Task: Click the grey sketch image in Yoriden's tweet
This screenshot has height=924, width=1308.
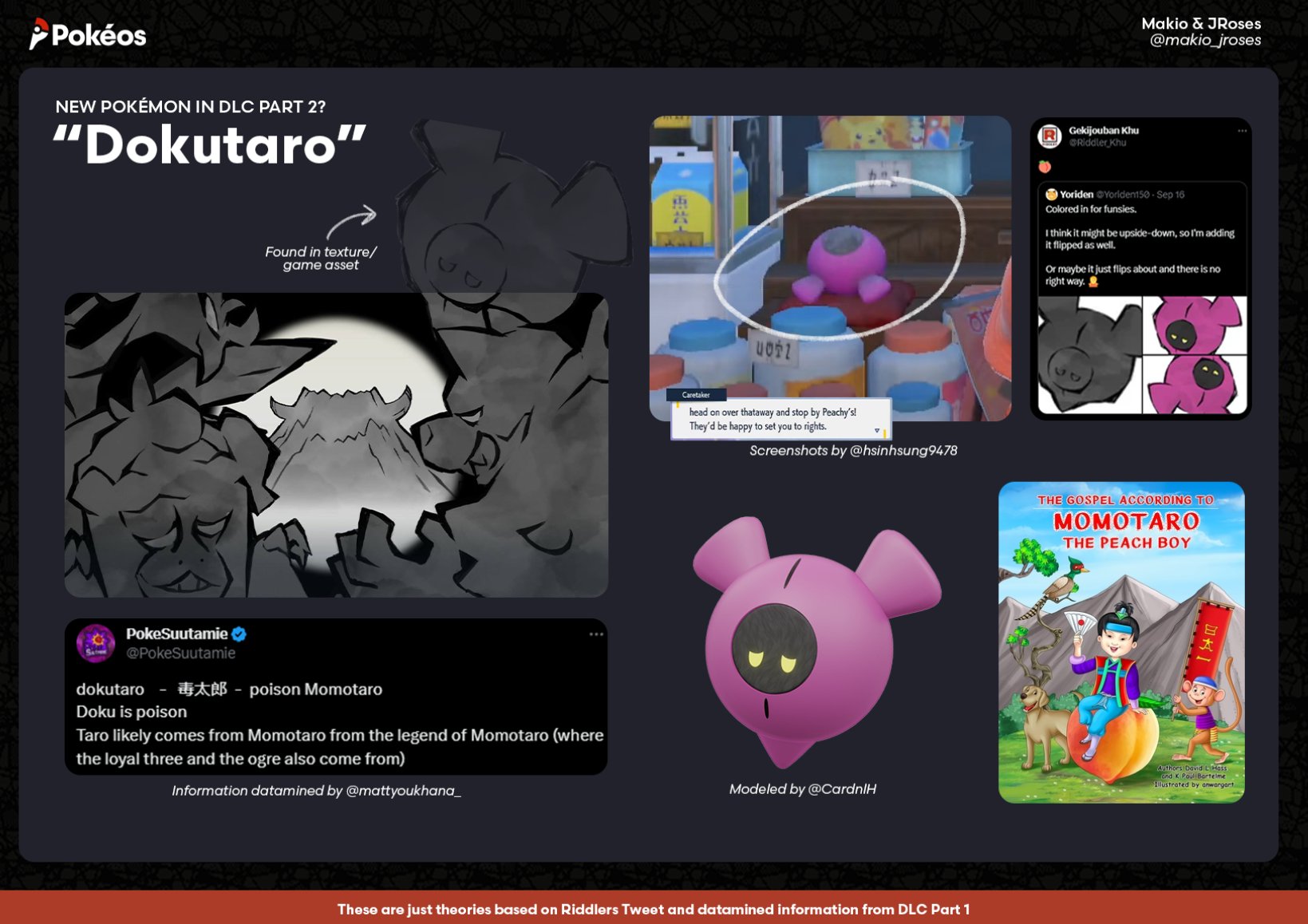Action: [1089, 354]
